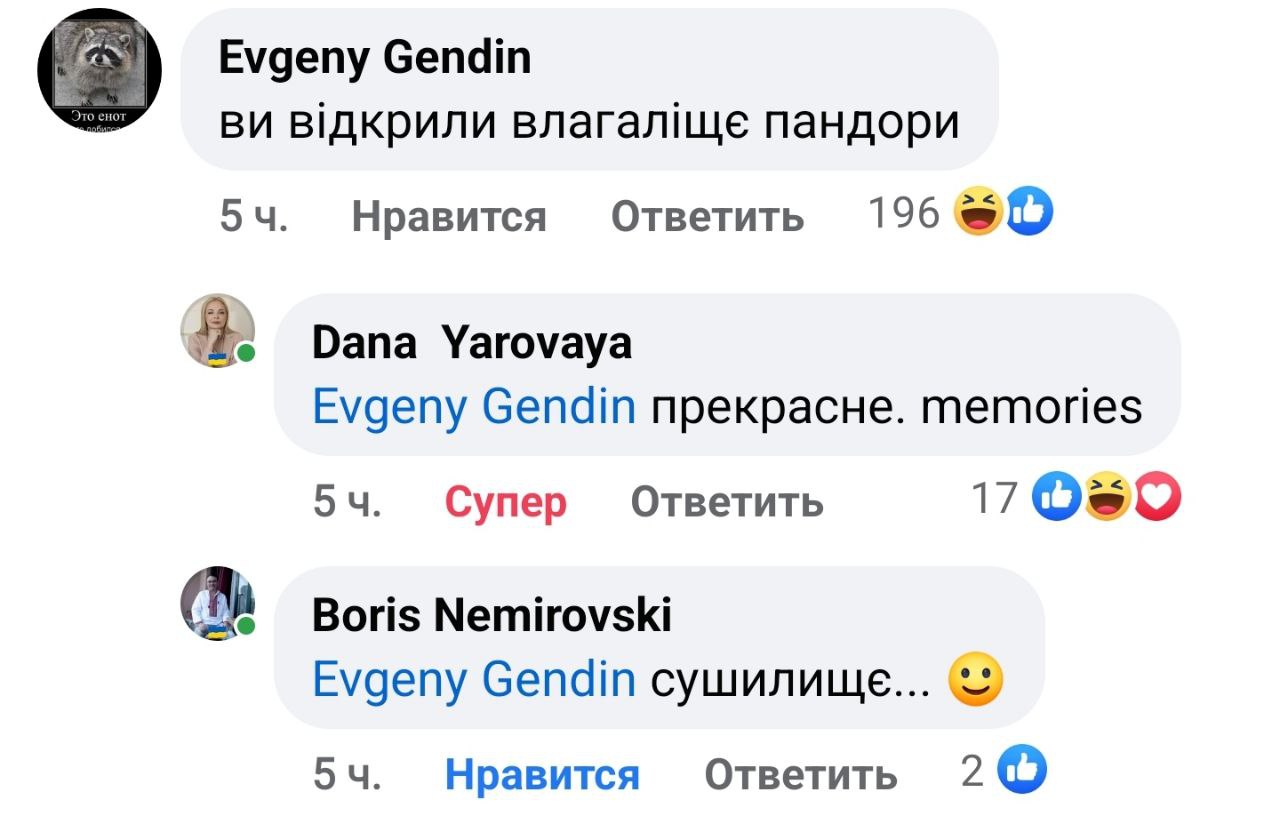
Task: Open Boris Nemirovski's profile picture
Action: point(216,603)
